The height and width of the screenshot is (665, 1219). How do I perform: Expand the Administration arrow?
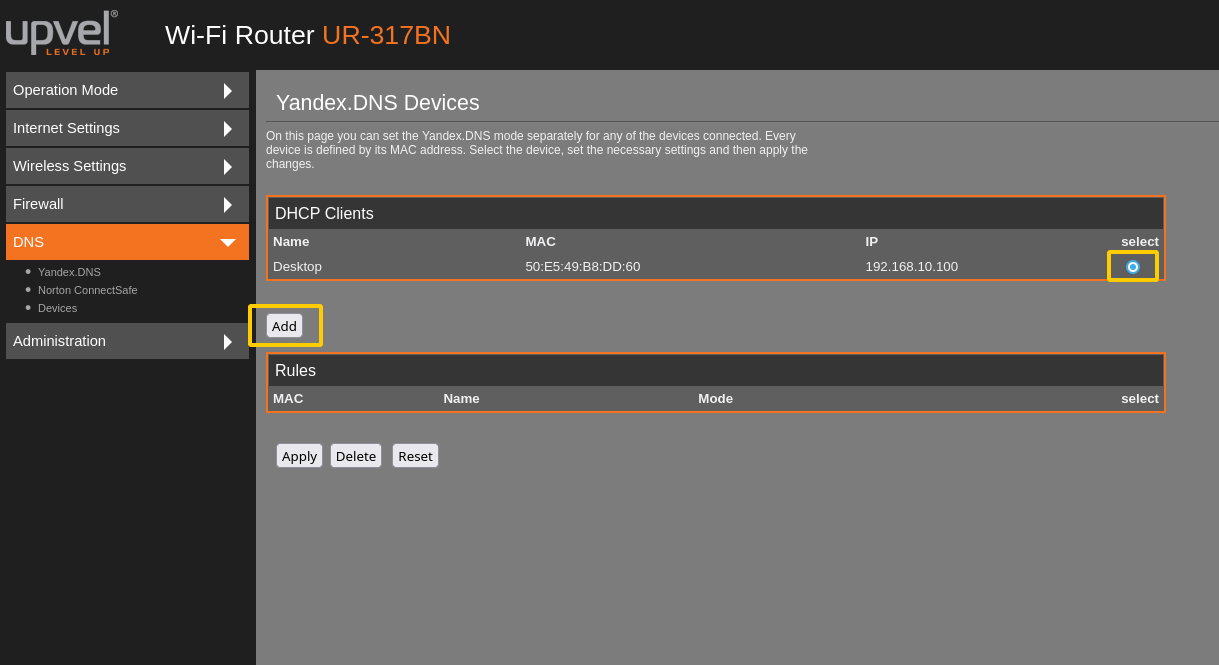[x=228, y=342]
